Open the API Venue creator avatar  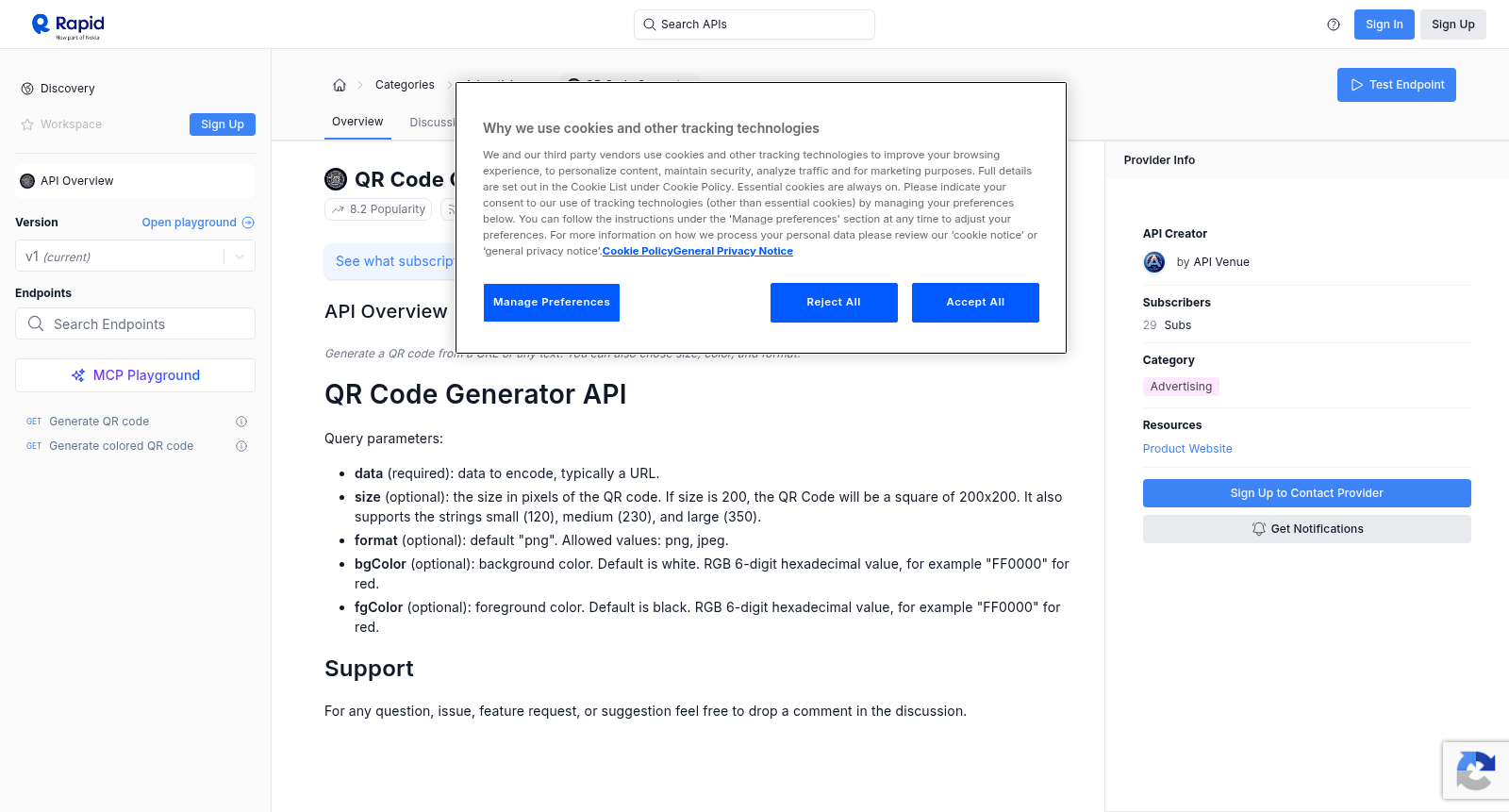pyautogui.click(x=1154, y=262)
